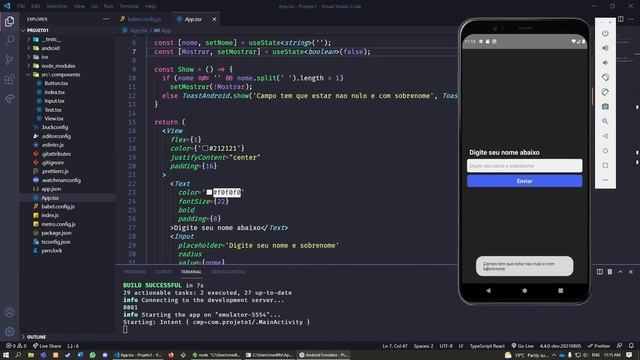Open the editor More Actions ellipsis
Image resolution: width=640 pixels, height=360 pixels.
click(x=631, y=19)
